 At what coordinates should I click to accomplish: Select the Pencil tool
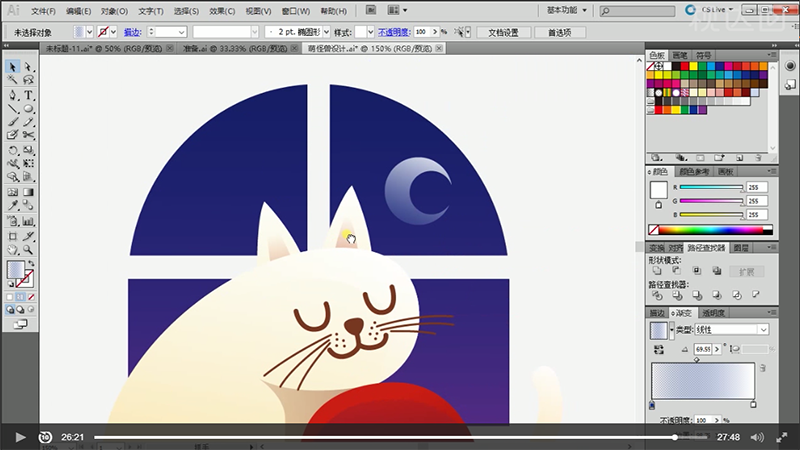click(x=28, y=122)
